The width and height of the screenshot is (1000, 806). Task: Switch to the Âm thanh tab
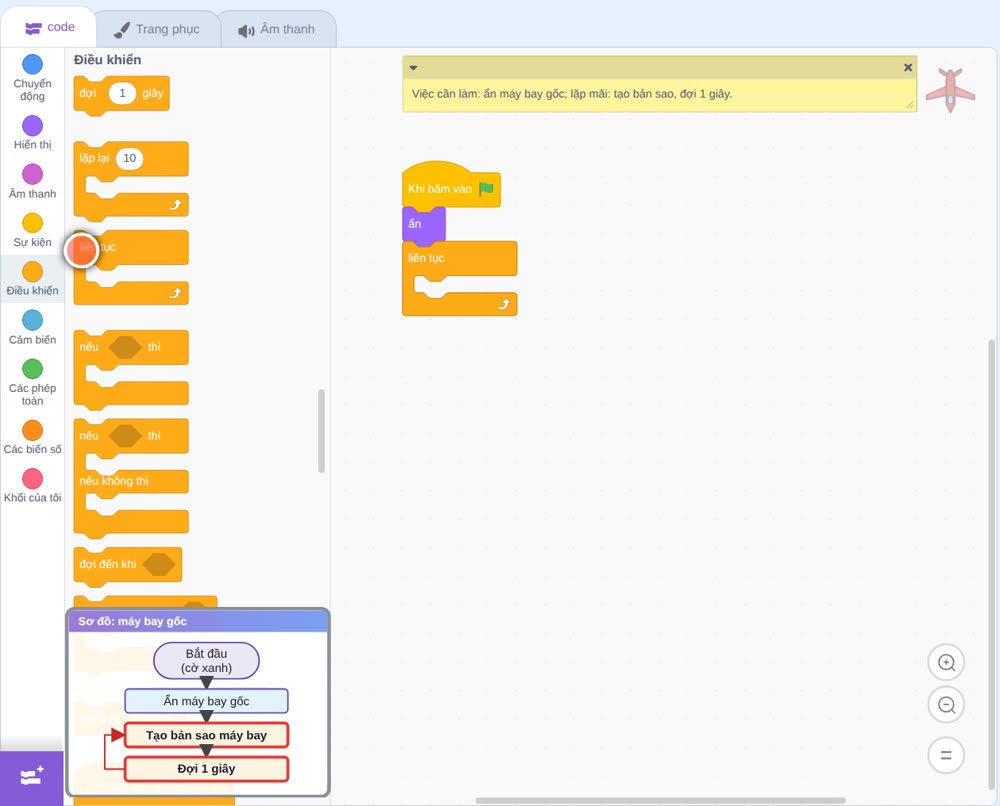(277, 29)
